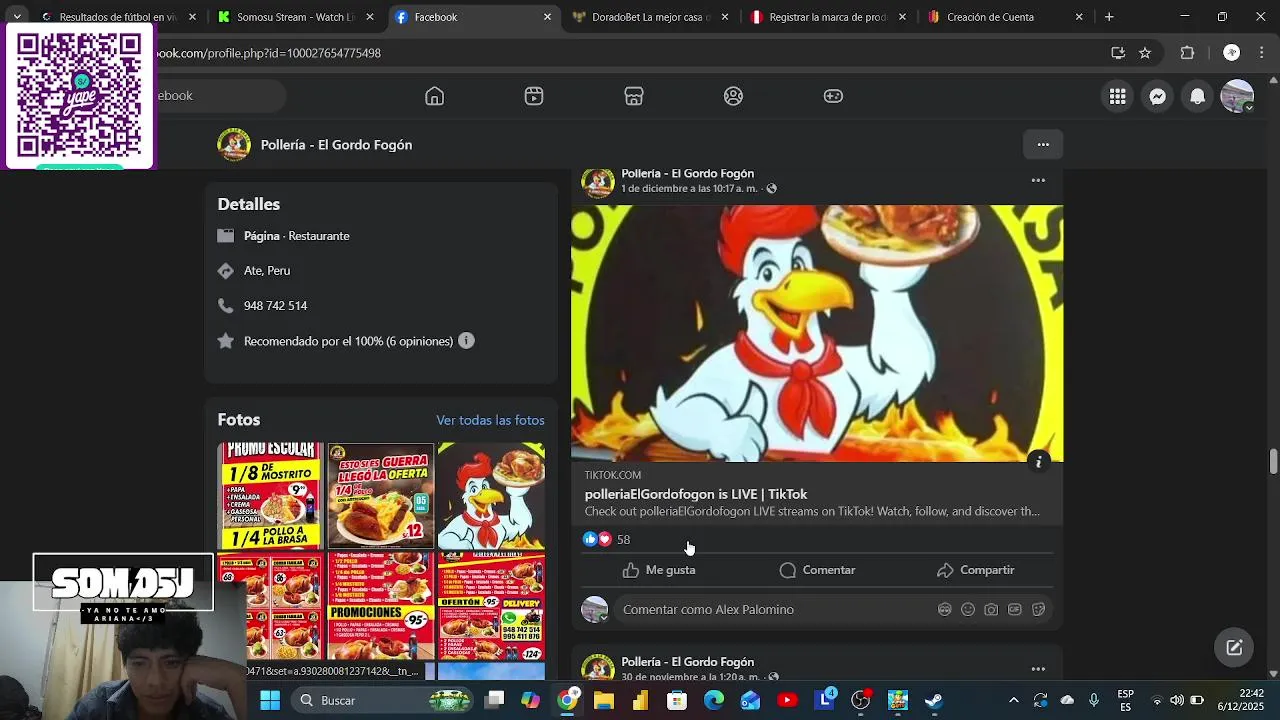View the 58 reactions on the post

point(623,539)
